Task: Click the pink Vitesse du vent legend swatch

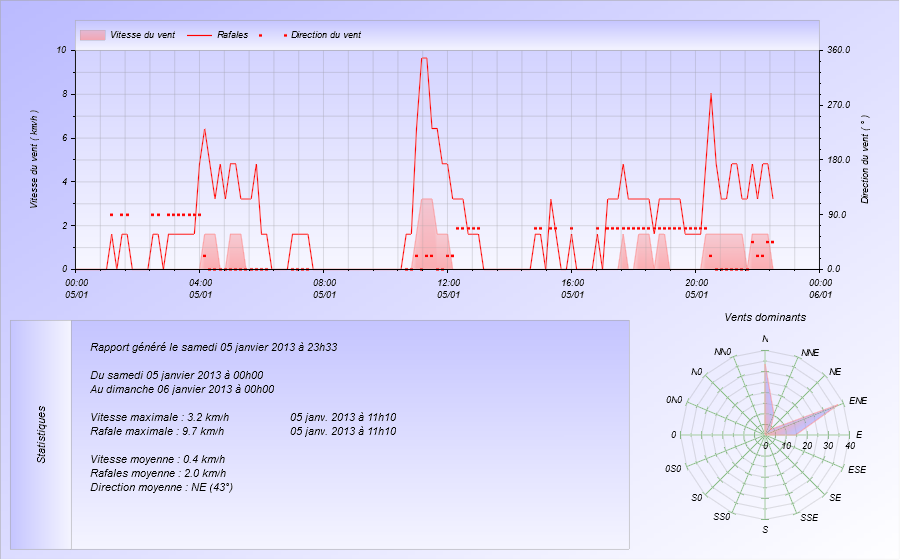Action: pyautogui.click(x=92, y=35)
